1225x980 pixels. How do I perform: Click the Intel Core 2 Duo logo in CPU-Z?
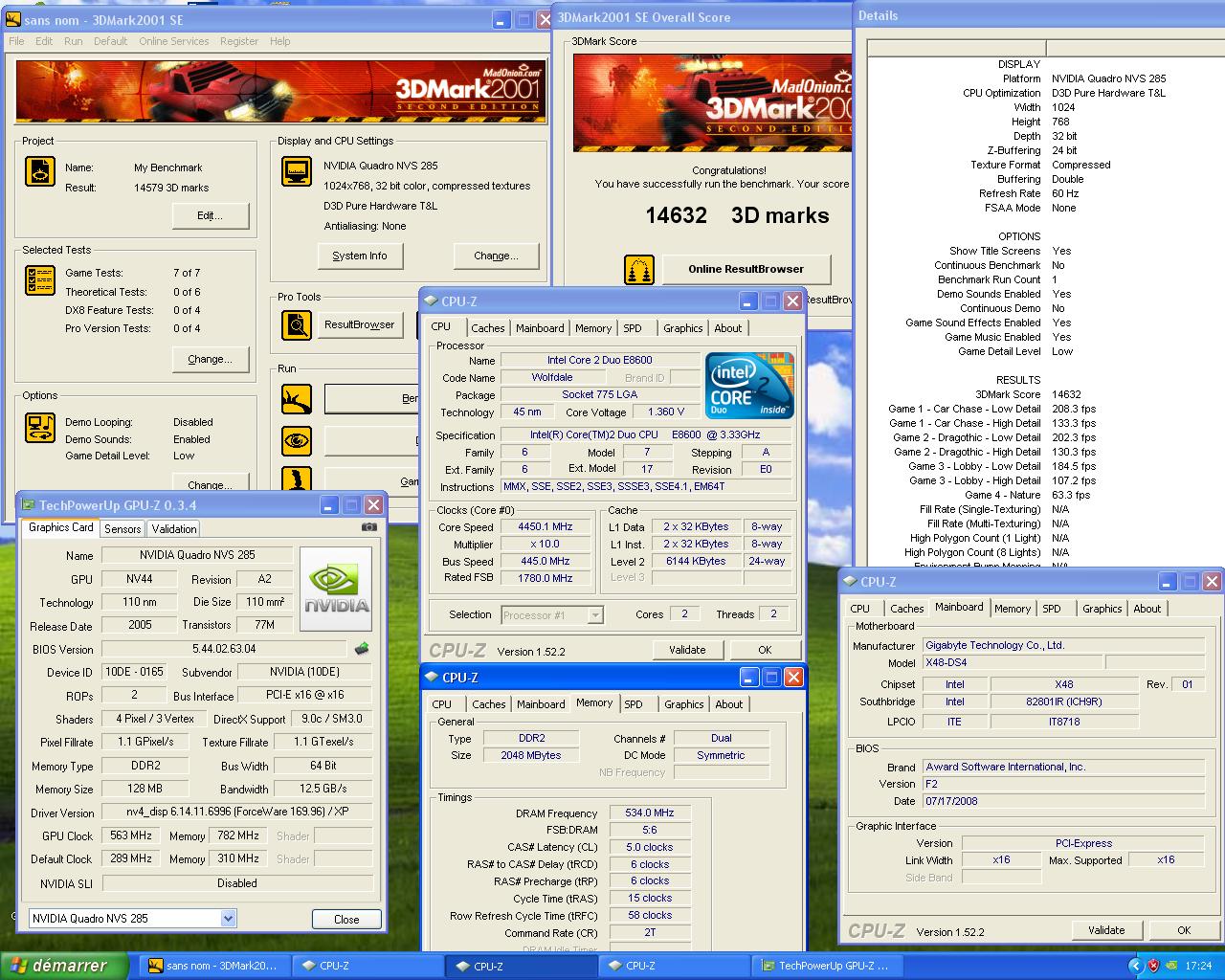tap(749, 386)
